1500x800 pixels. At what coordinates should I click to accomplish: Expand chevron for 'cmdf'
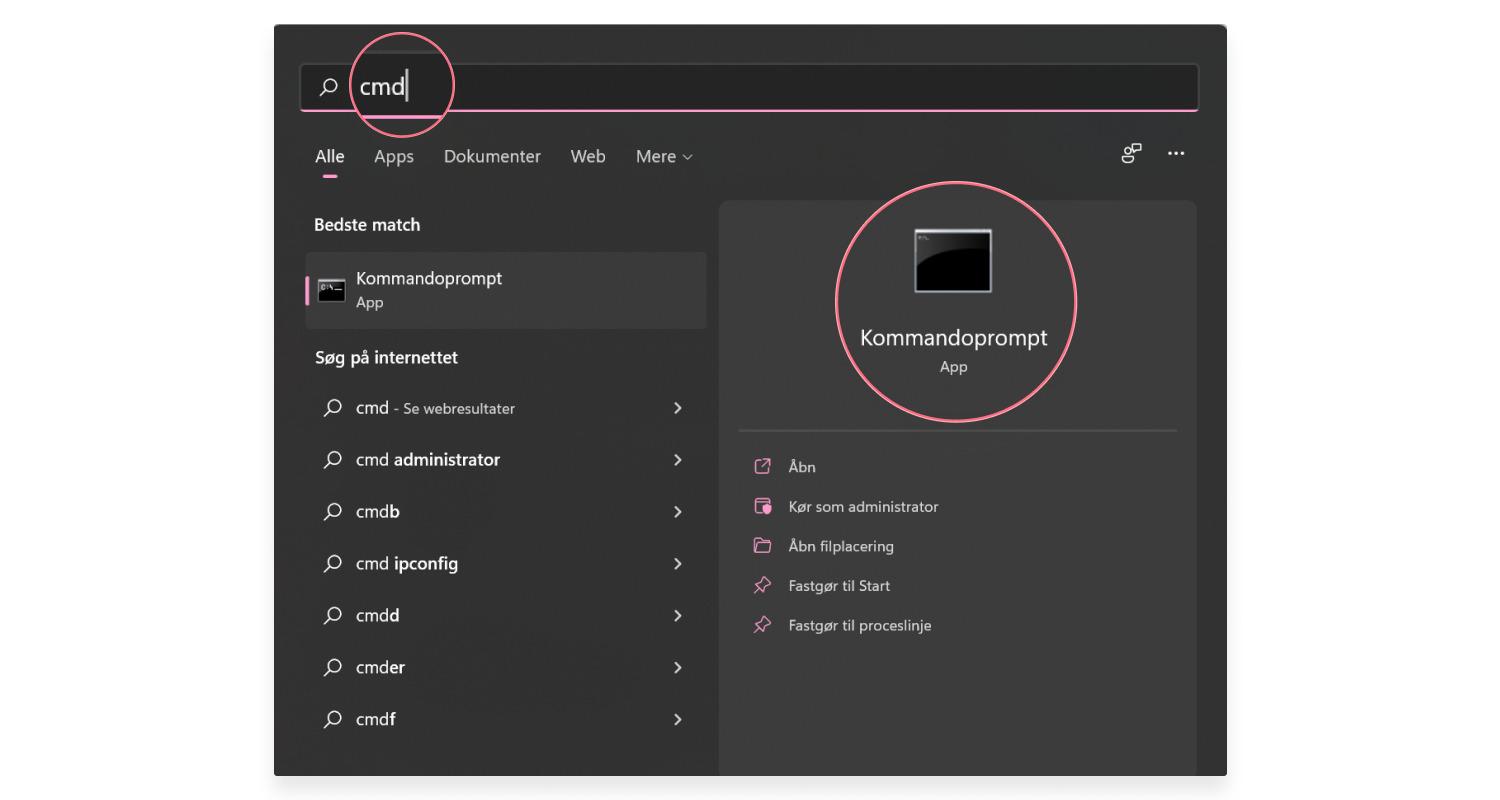tap(678, 720)
